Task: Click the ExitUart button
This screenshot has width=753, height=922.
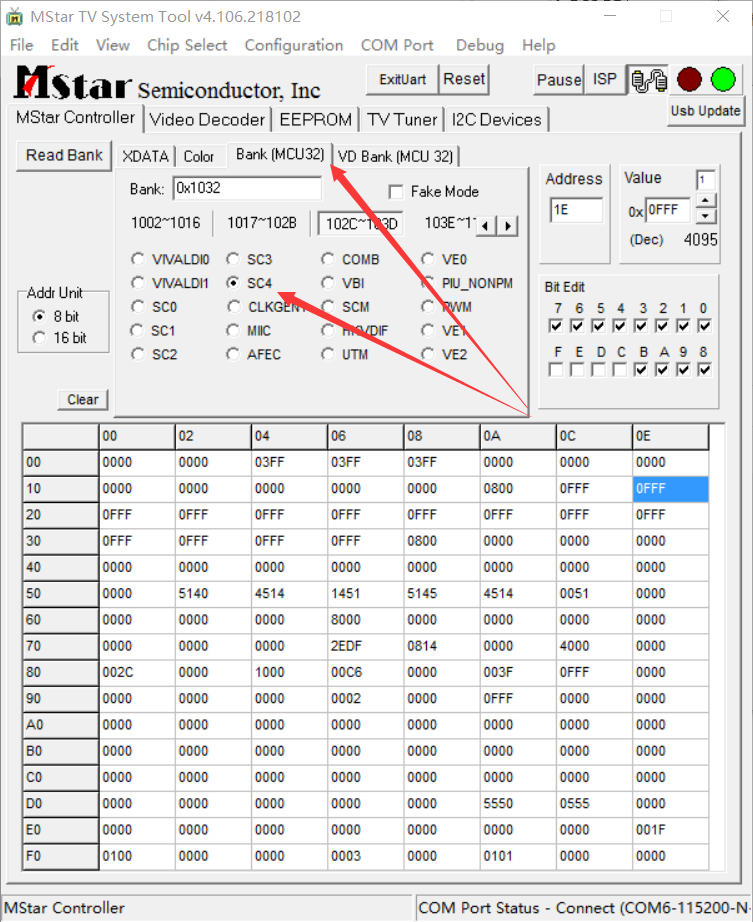Action: [402, 79]
